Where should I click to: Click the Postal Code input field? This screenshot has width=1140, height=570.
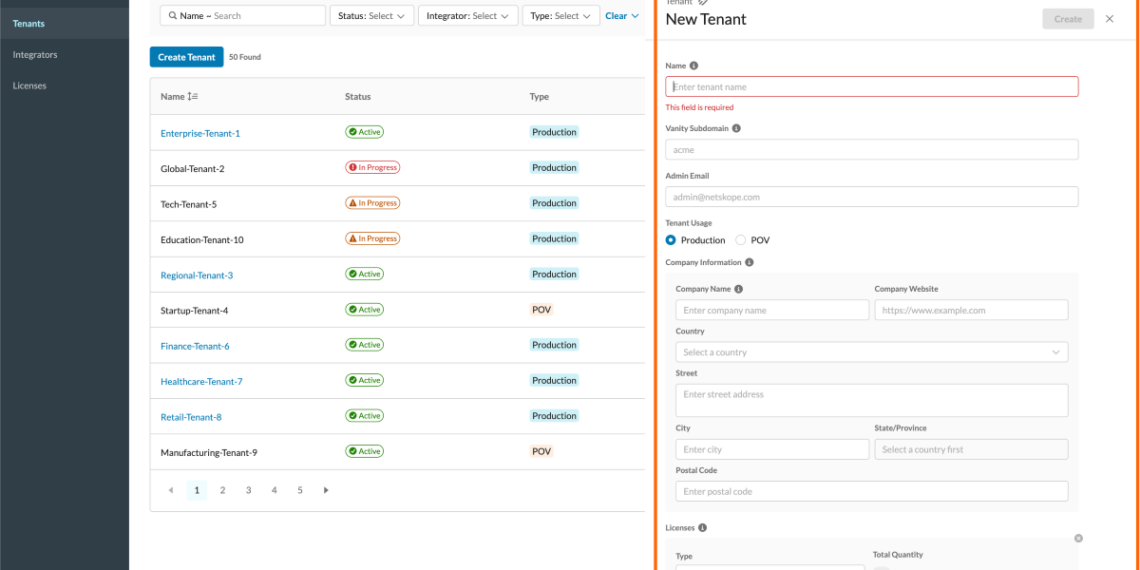(872, 491)
